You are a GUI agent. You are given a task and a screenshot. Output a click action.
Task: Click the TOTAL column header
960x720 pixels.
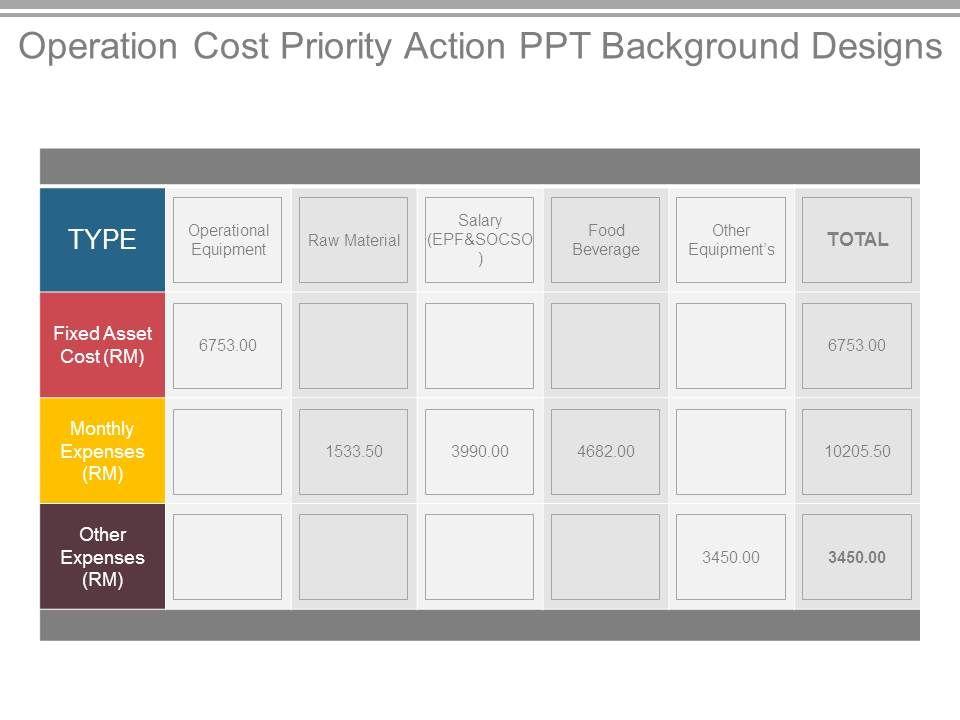click(857, 240)
